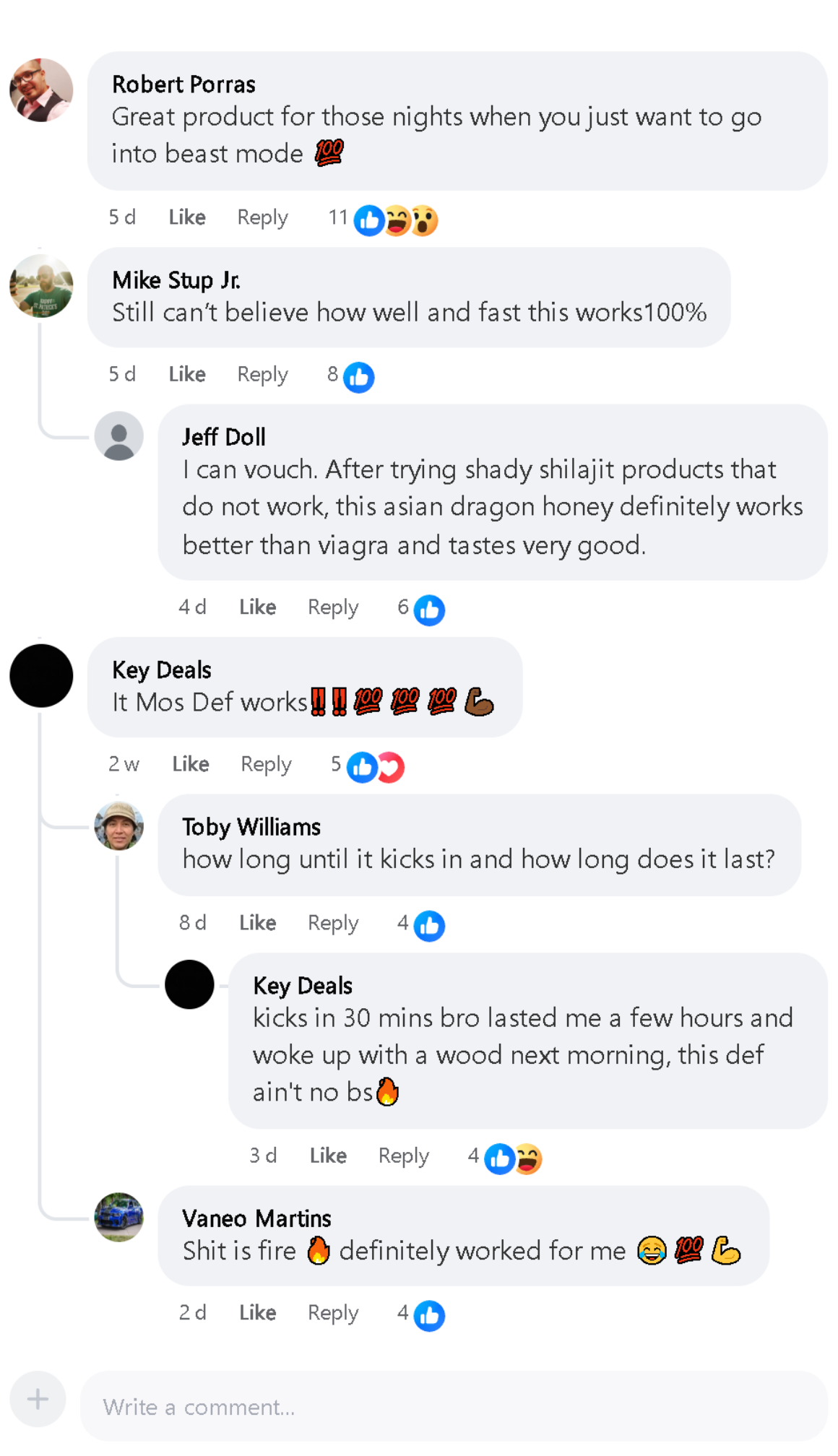Open Jeff Doll's profile name link
Image resolution: width=838 pixels, height=1456 pixels.
pos(224,437)
